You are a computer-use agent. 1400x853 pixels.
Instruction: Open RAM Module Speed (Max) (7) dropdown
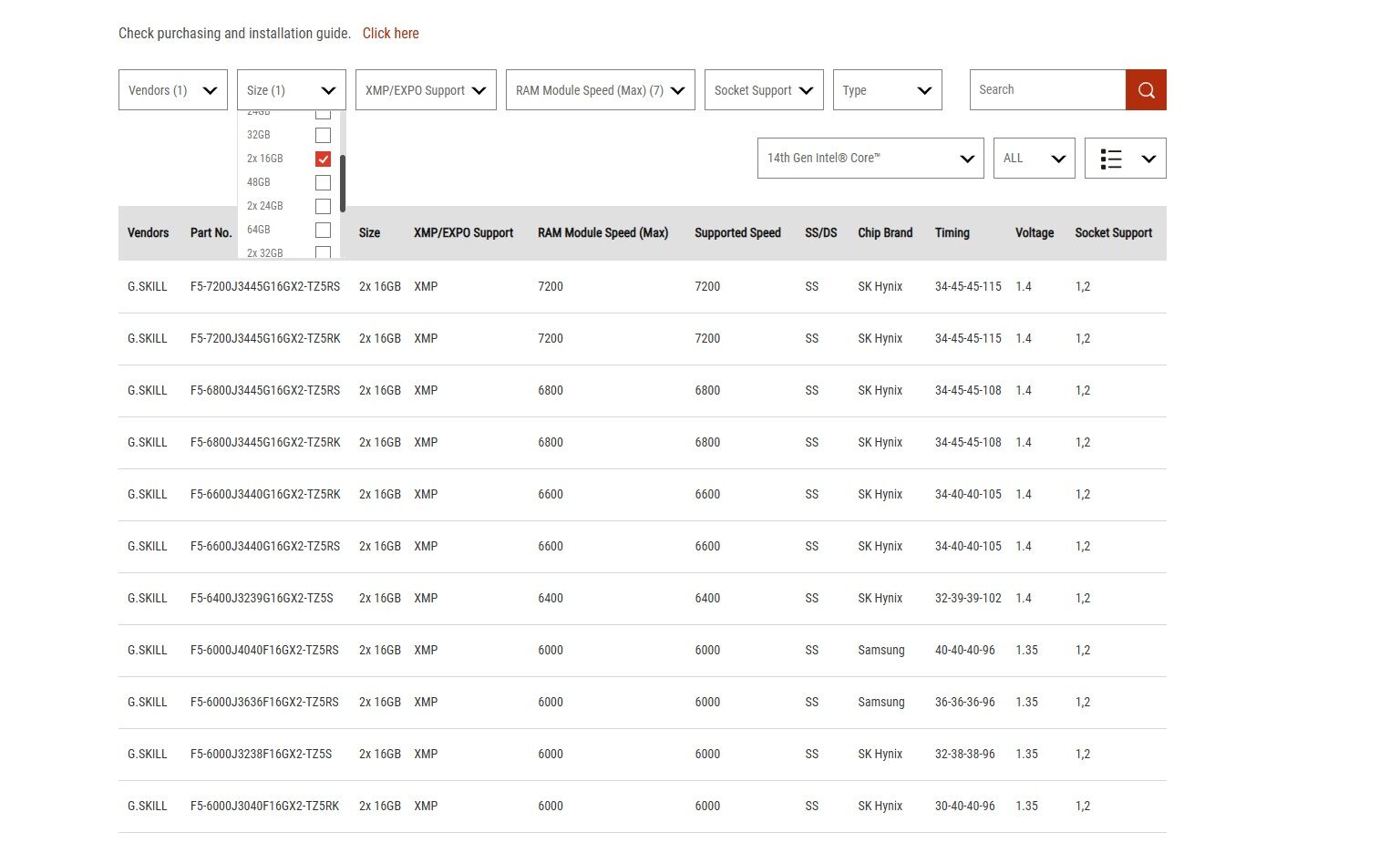tap(601, 90)
